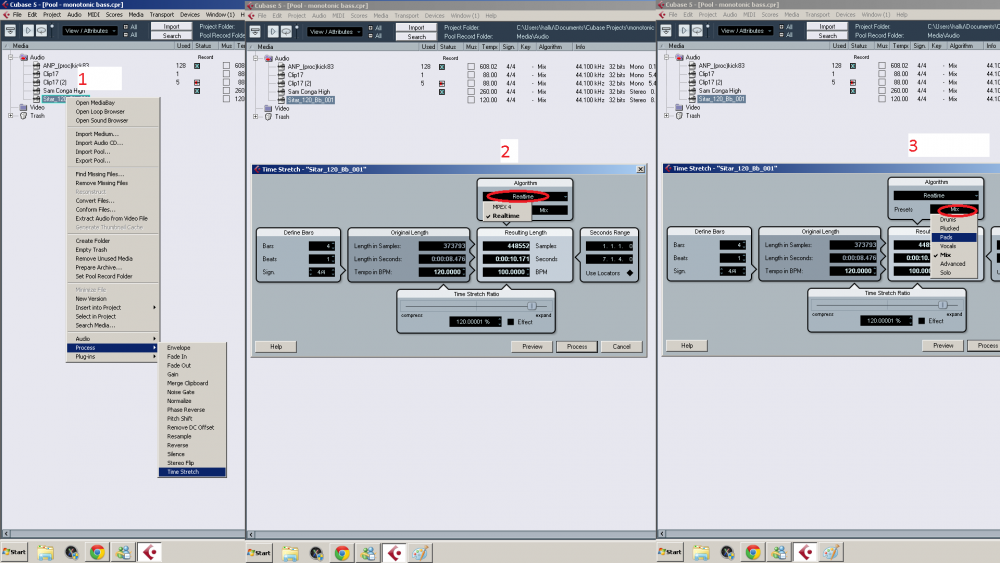Screen dimensions: 1000x563
Task: Click Trash bin icon in middle Pool tree
Action: pos(268,117)
